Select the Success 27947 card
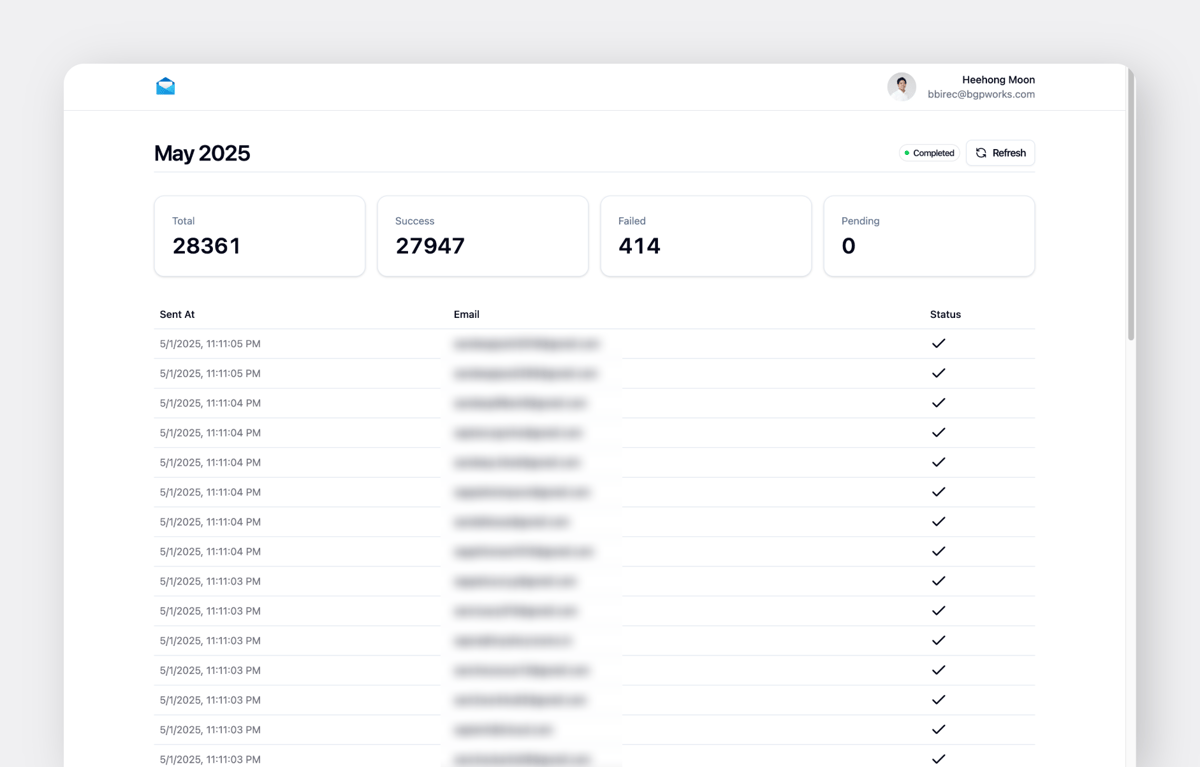 click(x=483, y=236)
